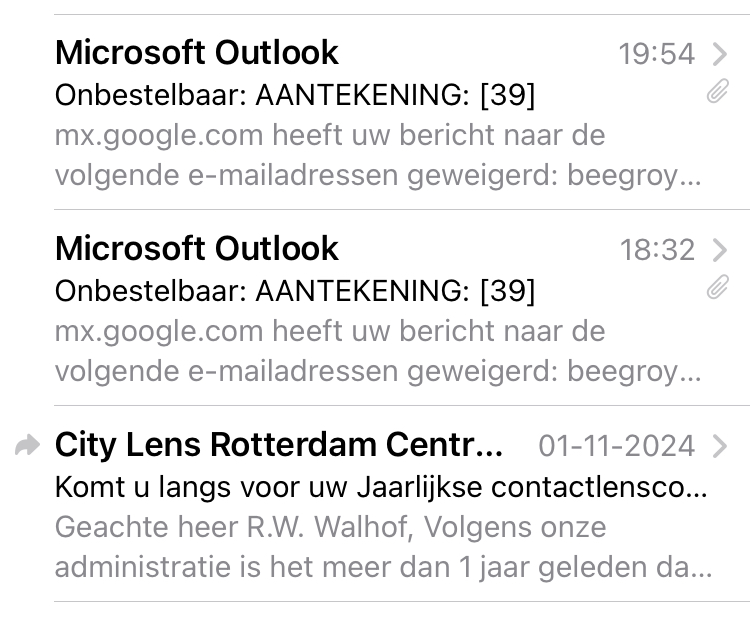Click 'mx.google.com heeft uw bericht' preview in 18:32 email
750x638 pixels.
click(x=330, y=331)
